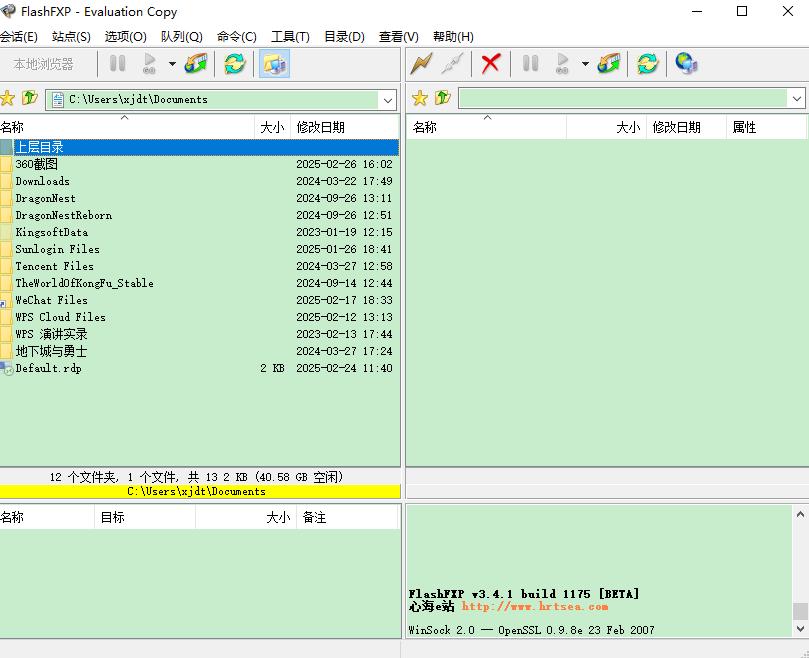Click the local pane favorites star icon
Viewport: 809px width, 658px height.
(7, 98)
